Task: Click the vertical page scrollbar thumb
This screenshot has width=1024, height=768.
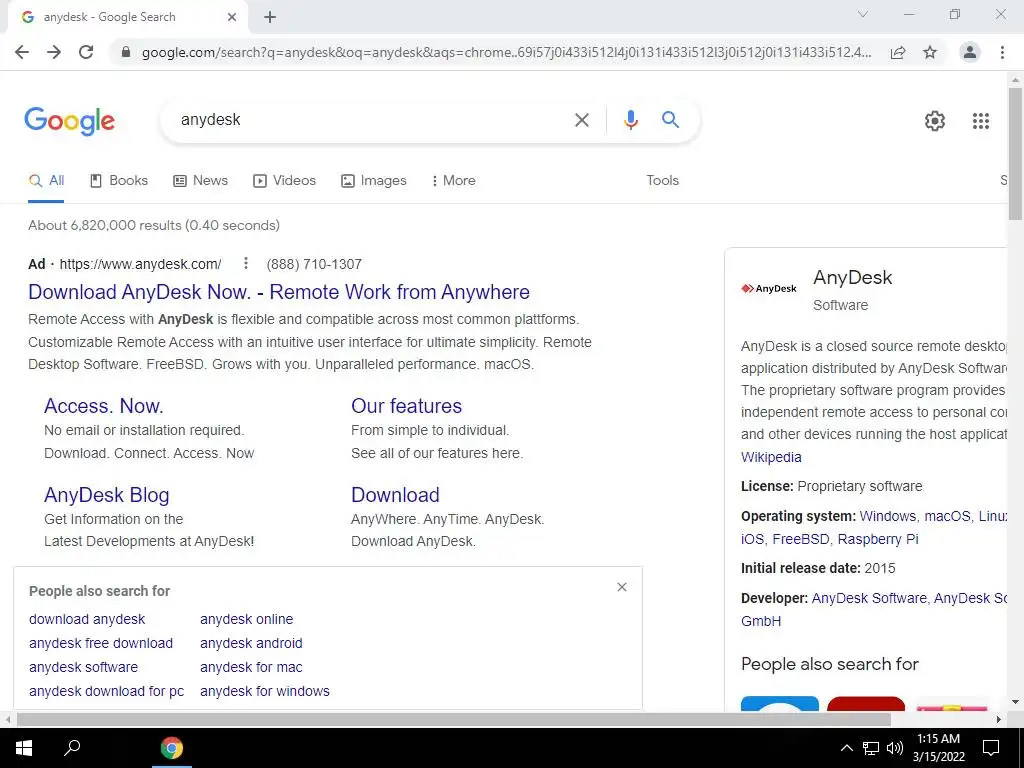Action: tap(1015, 153)
